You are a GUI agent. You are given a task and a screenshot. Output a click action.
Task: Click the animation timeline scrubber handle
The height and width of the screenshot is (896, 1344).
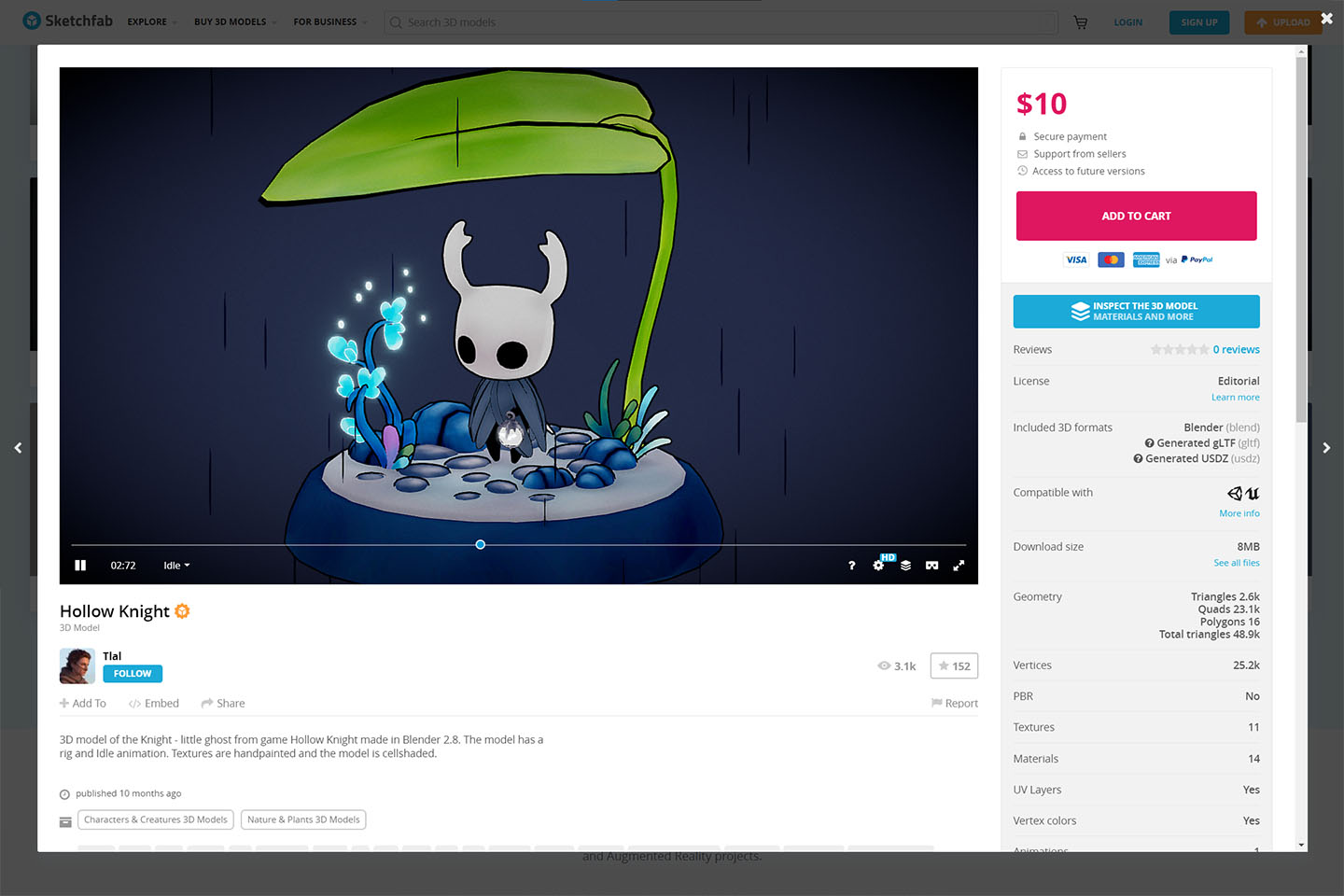point(481,544)
